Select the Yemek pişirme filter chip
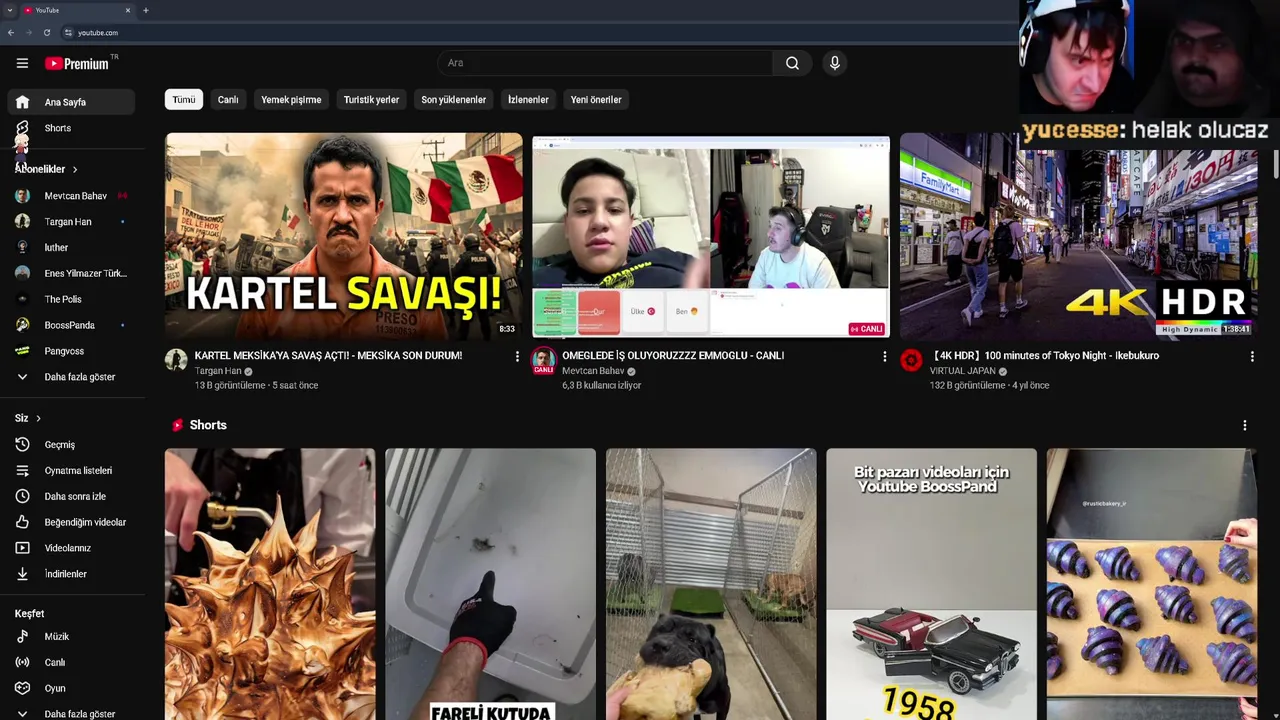 point(291,100)
